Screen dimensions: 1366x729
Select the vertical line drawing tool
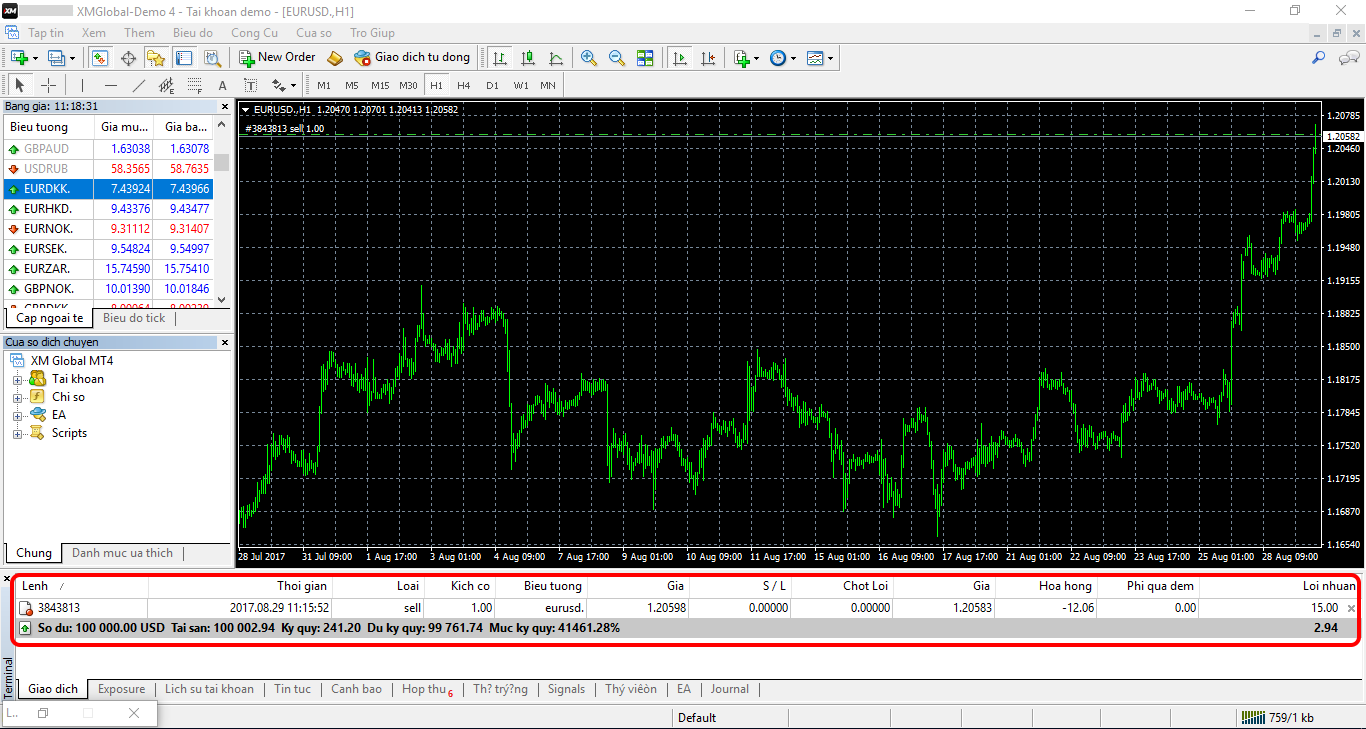coord(82,85)
